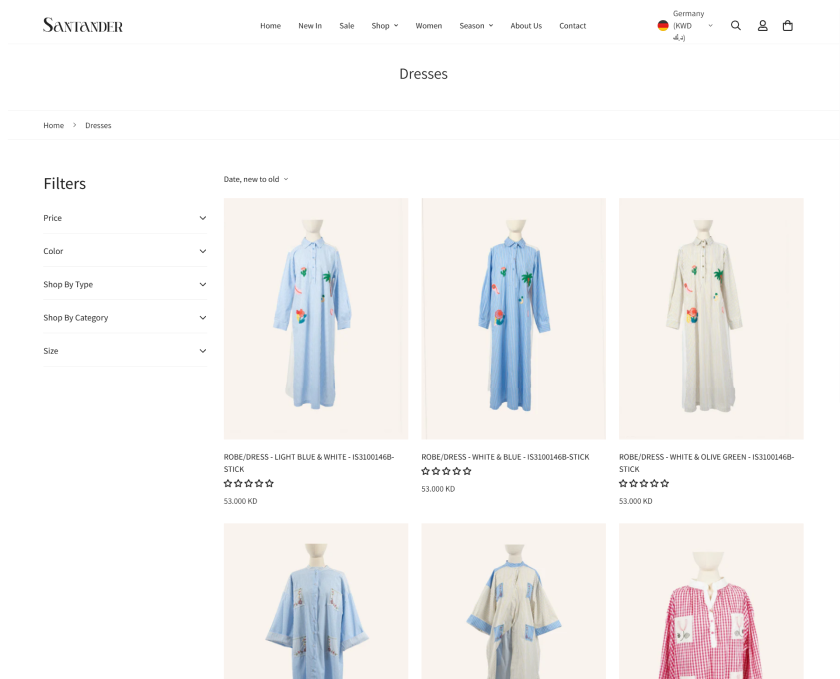
Task: Select the Sale menu item
Action: tap(347, 25)
